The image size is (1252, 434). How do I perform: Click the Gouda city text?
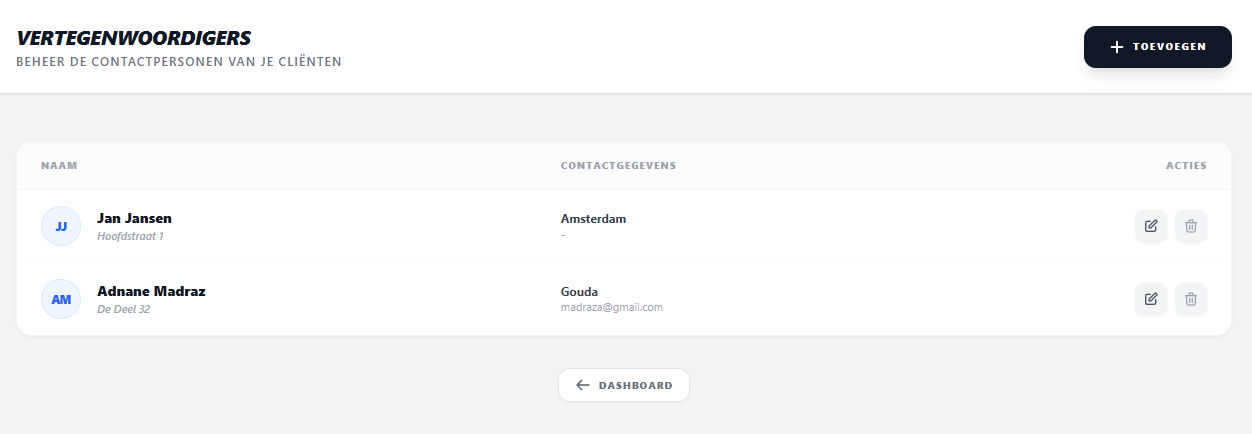click(x=579, y=292)
